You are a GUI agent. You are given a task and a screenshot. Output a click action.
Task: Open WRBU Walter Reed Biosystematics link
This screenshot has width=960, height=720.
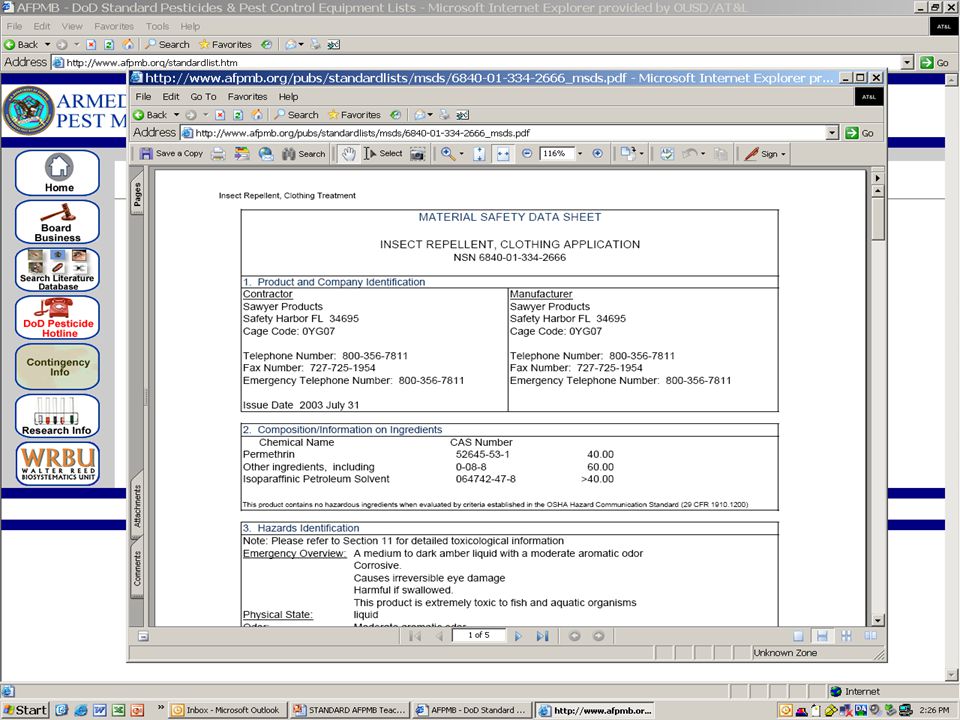(58, 464)
